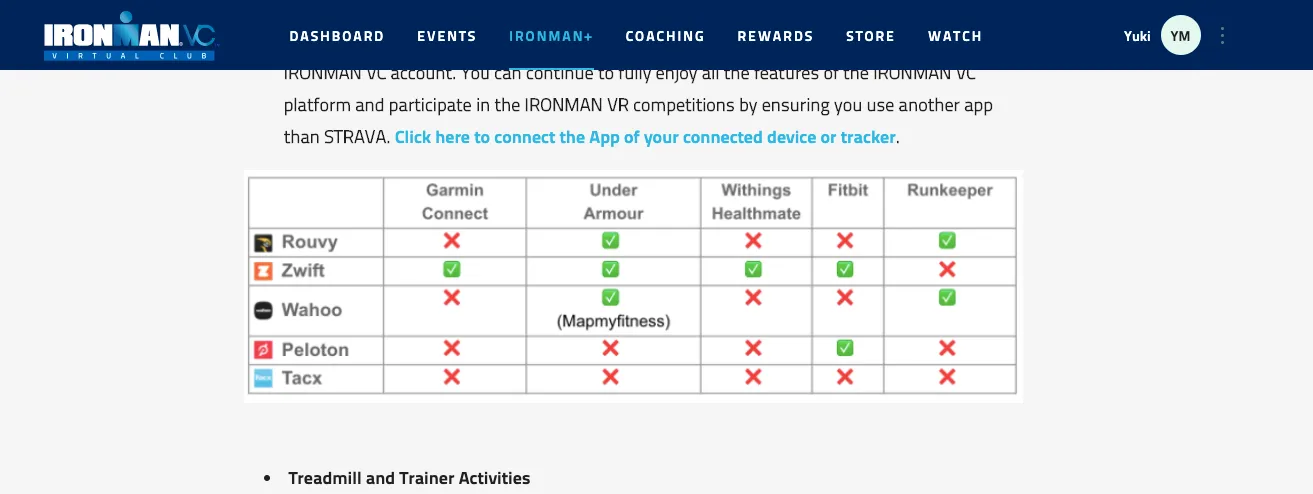The width and height of the screenshot is (1313, 494).
Task: Click the Zwift orange logo icon
Action: coord(263,270)
